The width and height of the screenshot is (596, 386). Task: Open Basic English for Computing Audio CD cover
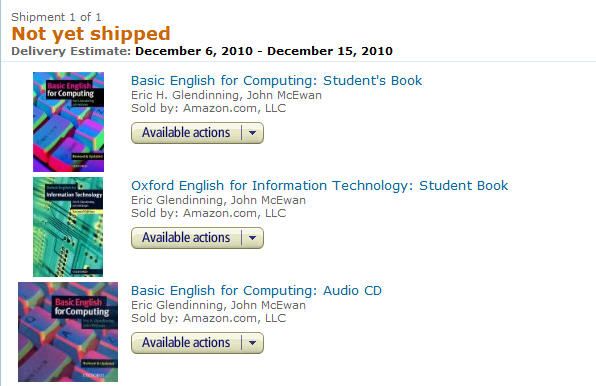(x=68, y=332)
